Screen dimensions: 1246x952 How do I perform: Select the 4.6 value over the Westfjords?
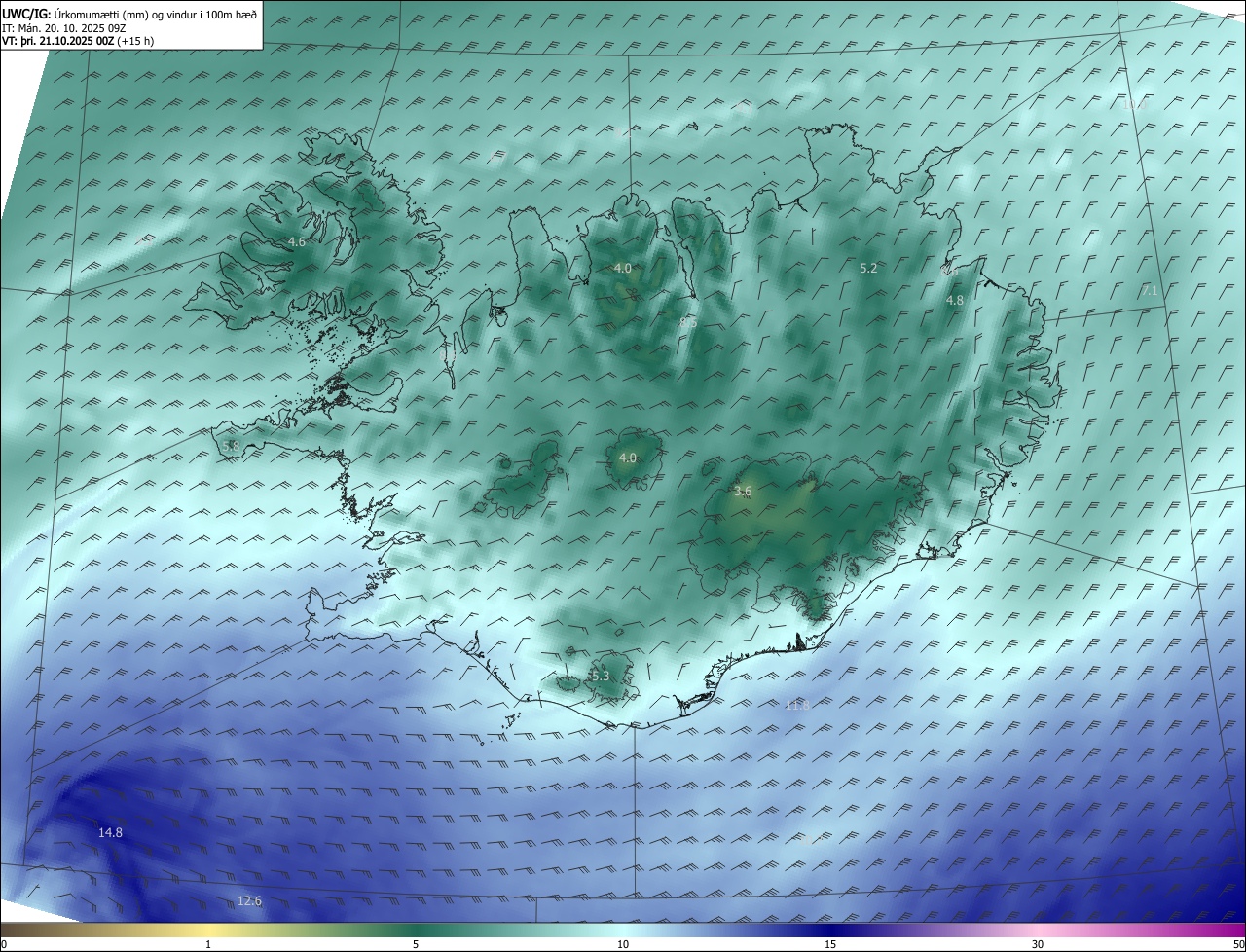click(x=297, y=241)
